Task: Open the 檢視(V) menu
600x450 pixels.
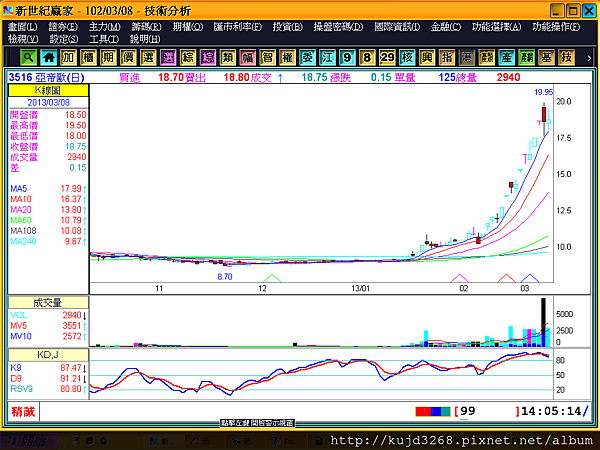Action: pyautogui.click(x=23, y=39)
